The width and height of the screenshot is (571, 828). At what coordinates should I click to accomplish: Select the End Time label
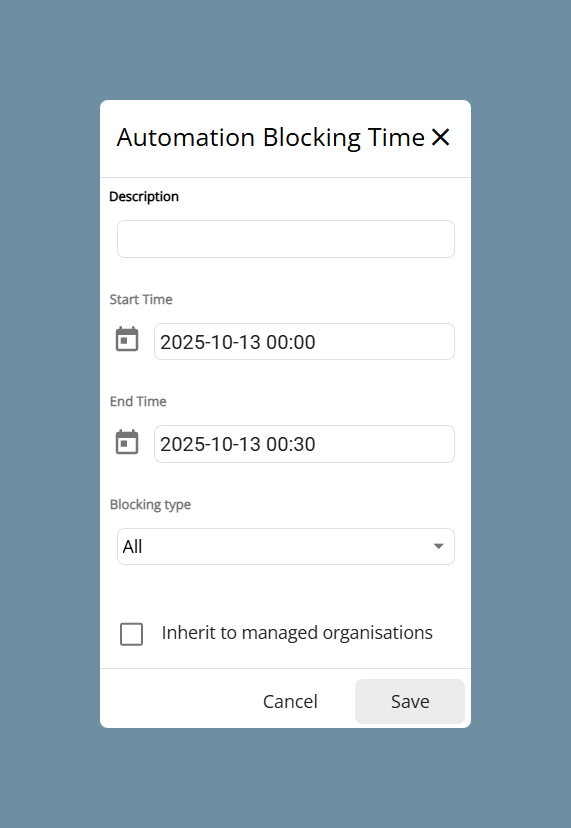[138, 401]
